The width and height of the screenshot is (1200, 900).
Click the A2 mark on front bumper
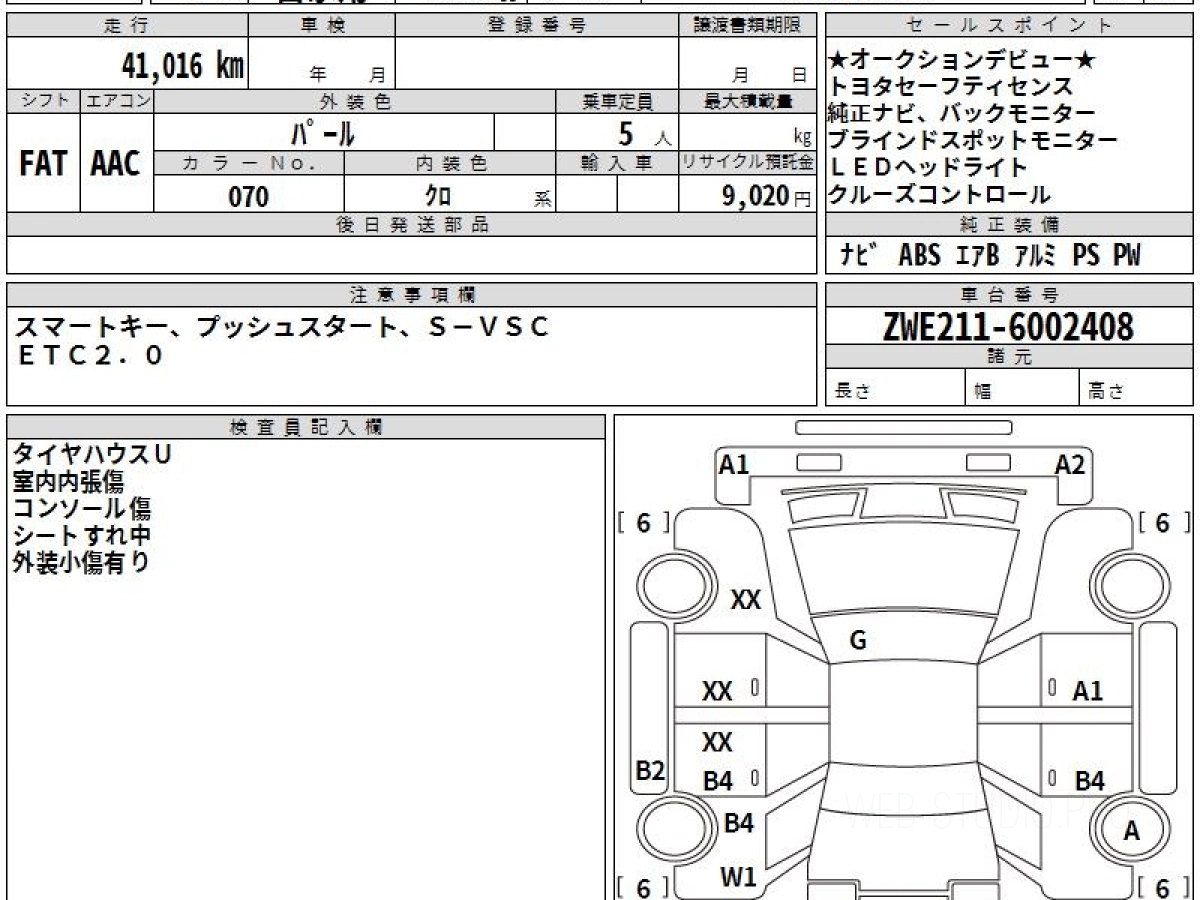tap(1070, 464)
